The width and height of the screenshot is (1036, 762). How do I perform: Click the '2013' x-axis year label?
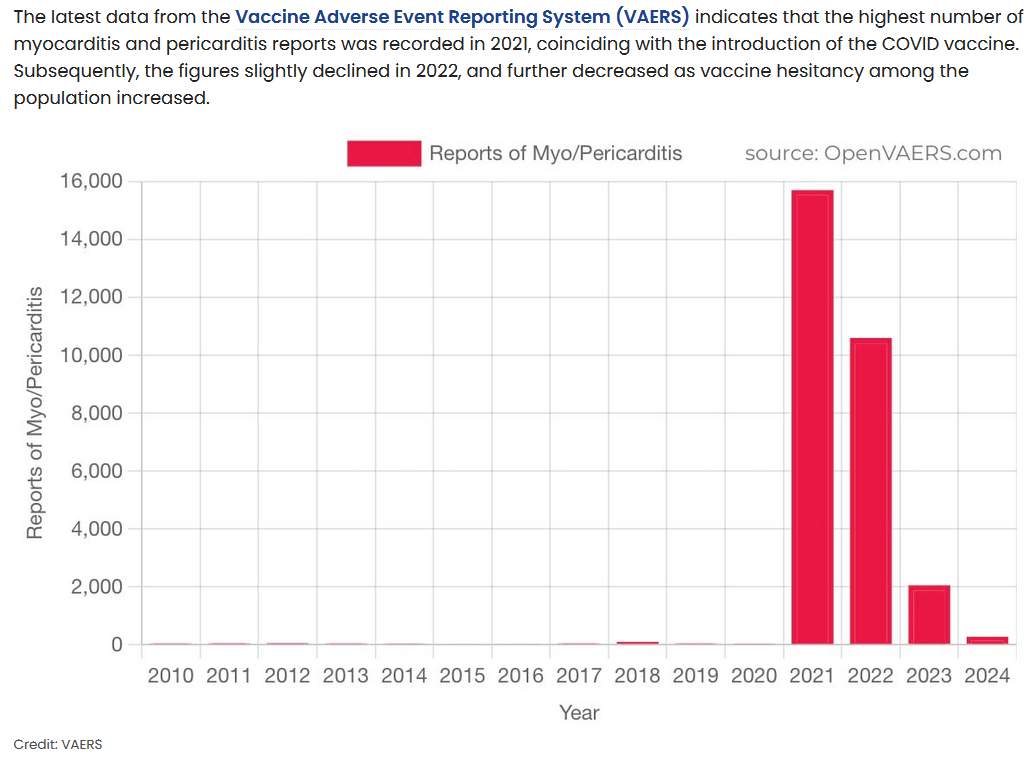click(346, 675)
